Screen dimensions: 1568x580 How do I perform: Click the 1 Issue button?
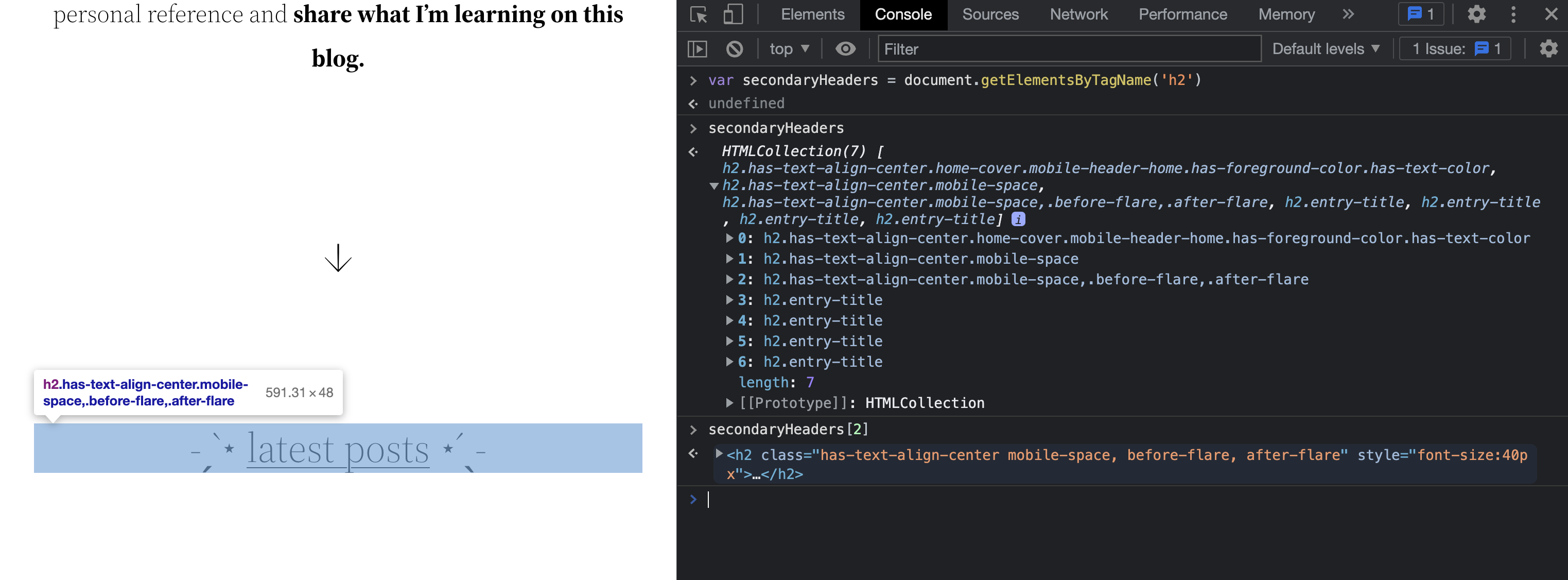pos(1455,49)
